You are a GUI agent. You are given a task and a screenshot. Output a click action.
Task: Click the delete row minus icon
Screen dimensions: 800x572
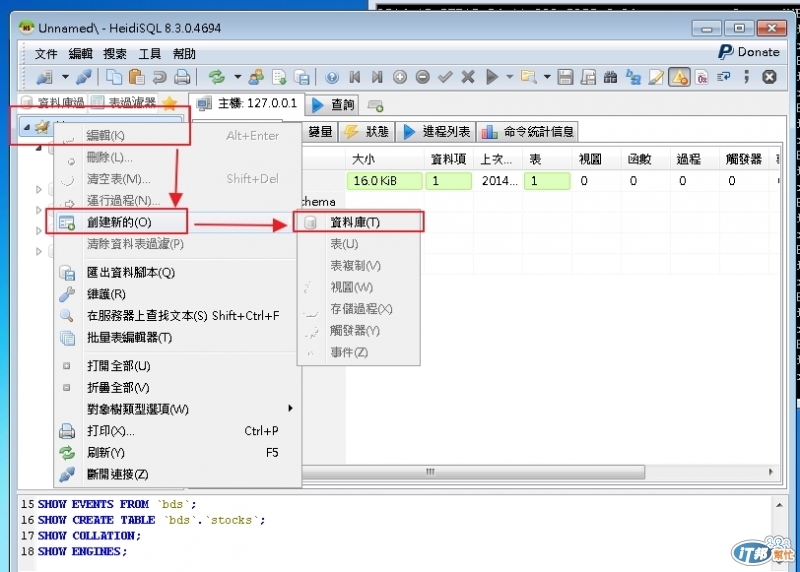pyautogui.click(x=422, y=77)
